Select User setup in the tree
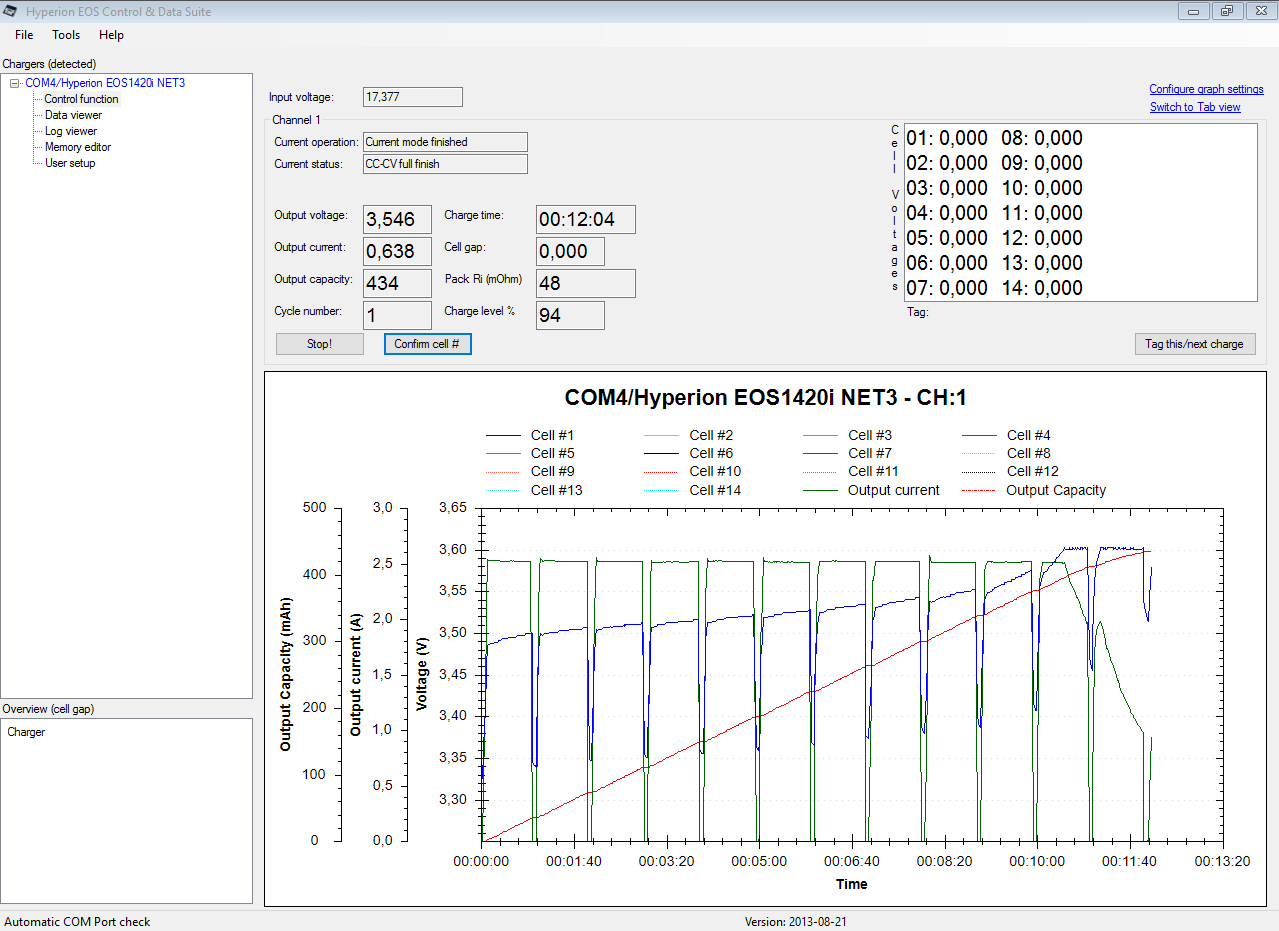Viewport: 1279px width, 931px height. click(70, 163)
